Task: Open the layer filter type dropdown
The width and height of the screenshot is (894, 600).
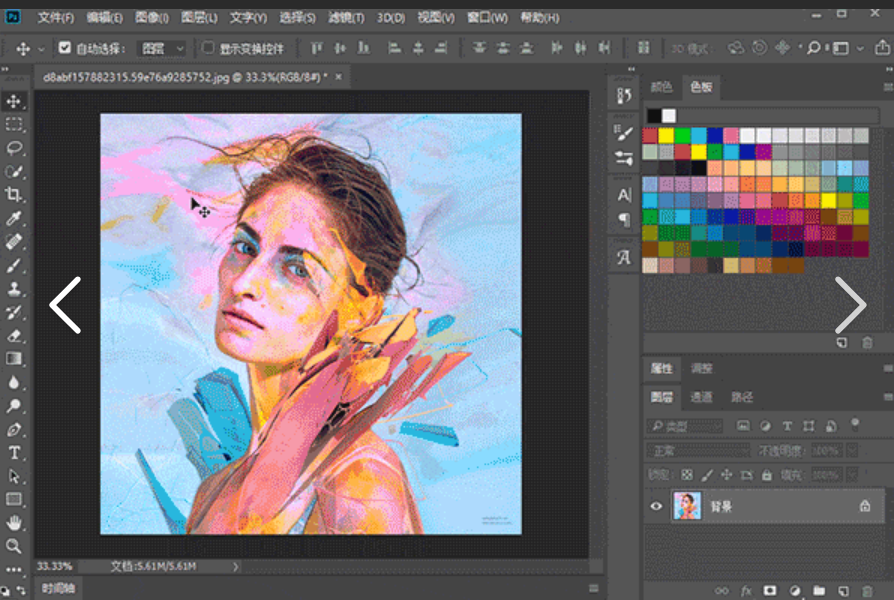Action: tap(684, 426)
